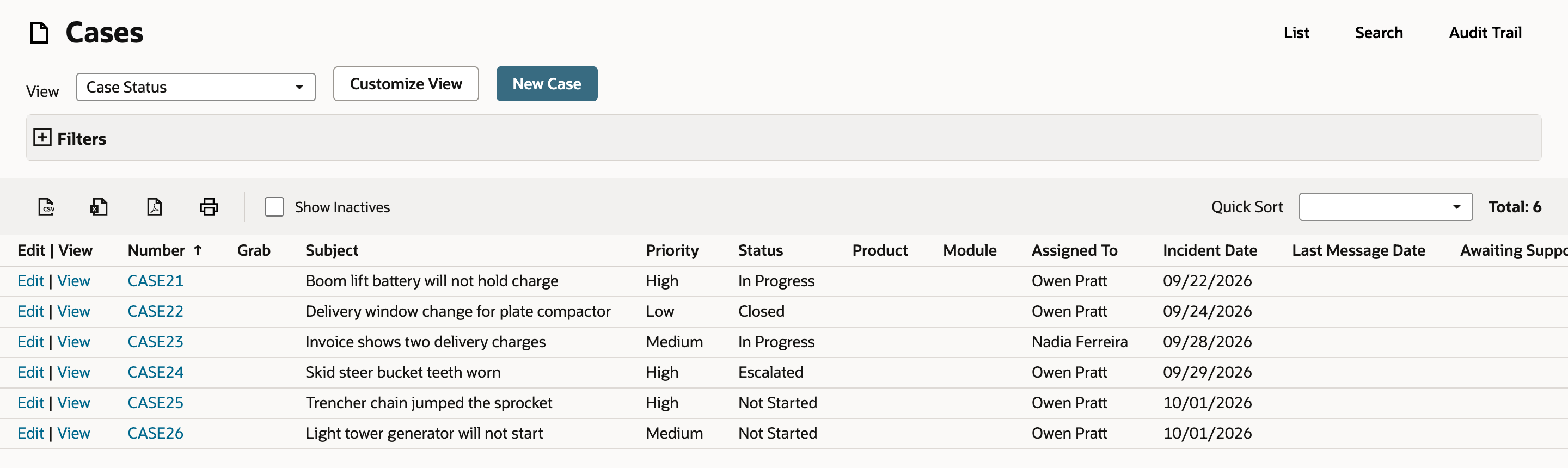Image resolution: width=1568 pixels, height=468 pixels.
Task: Click the Last Message Date column header
Action: click(x=1358, y=250)
